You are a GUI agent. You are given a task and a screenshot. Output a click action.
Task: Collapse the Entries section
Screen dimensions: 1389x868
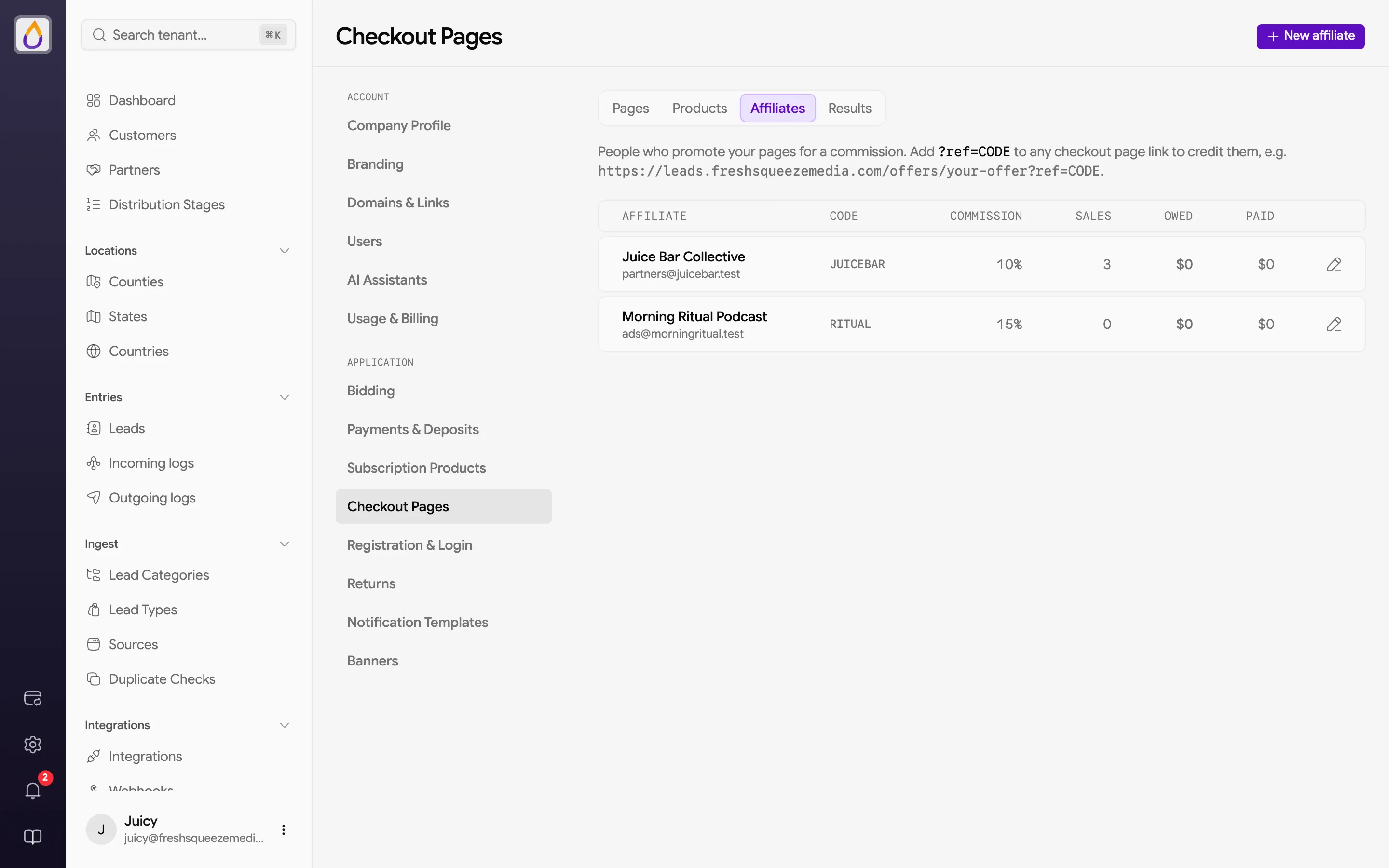click(284, 397)
